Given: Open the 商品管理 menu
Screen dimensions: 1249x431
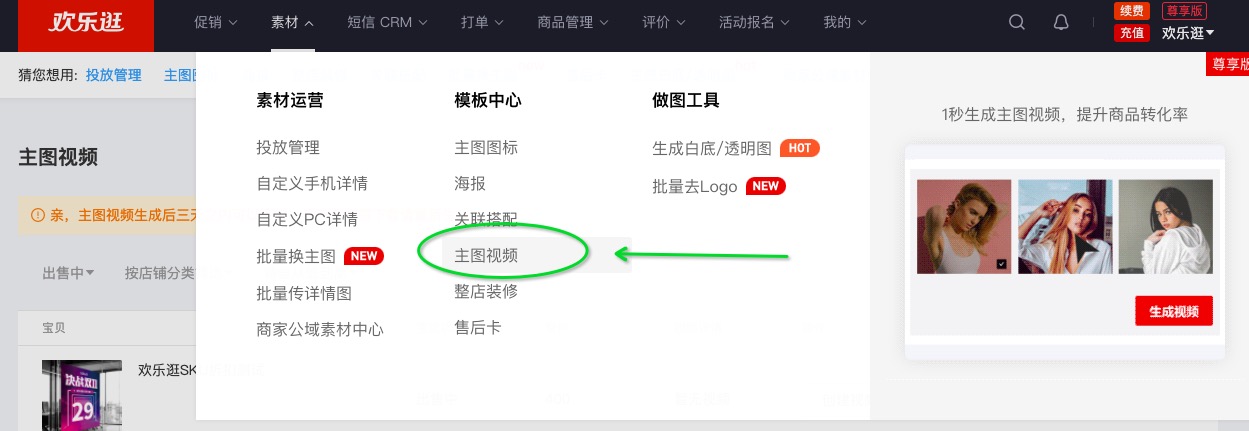Looking at the screenshot, I should click(578, 22).
